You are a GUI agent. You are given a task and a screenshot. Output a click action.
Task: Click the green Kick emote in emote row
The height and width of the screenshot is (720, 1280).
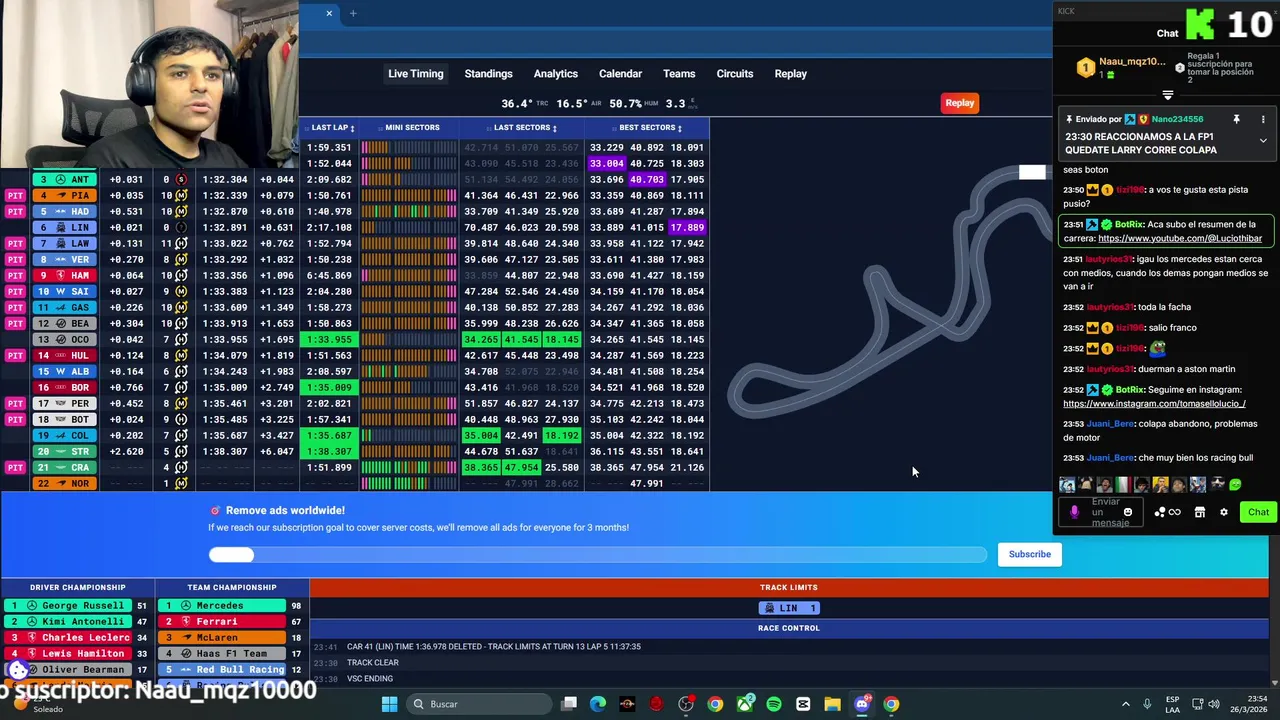click(x=1236, y=485)
